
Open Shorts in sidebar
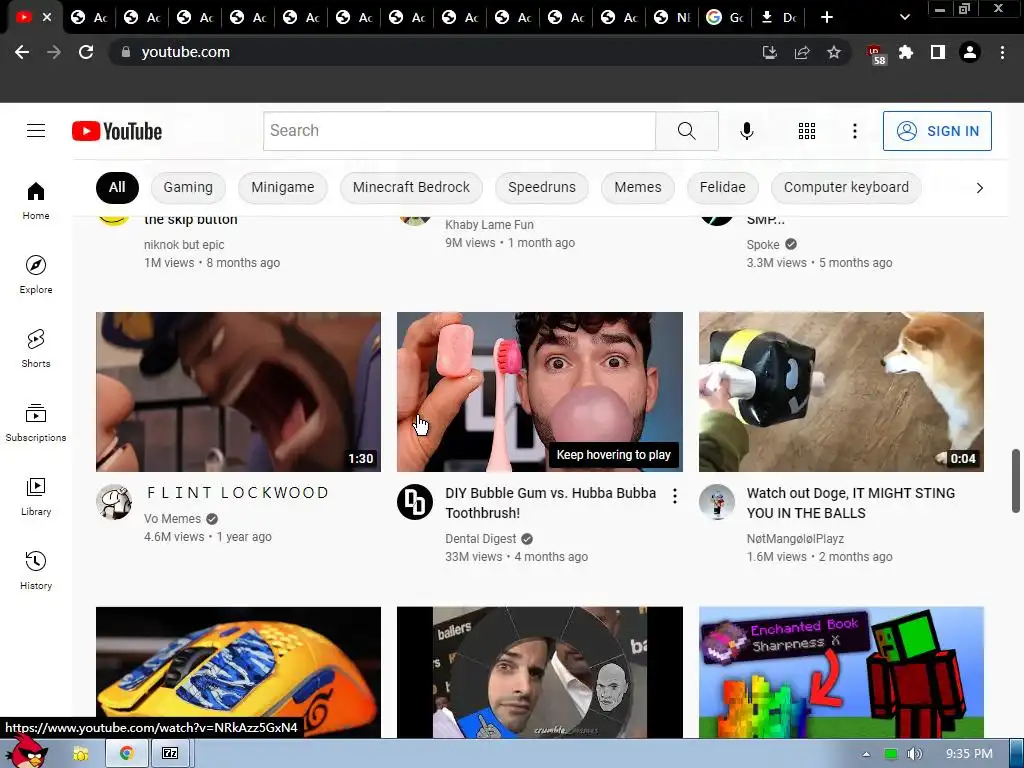36,348
